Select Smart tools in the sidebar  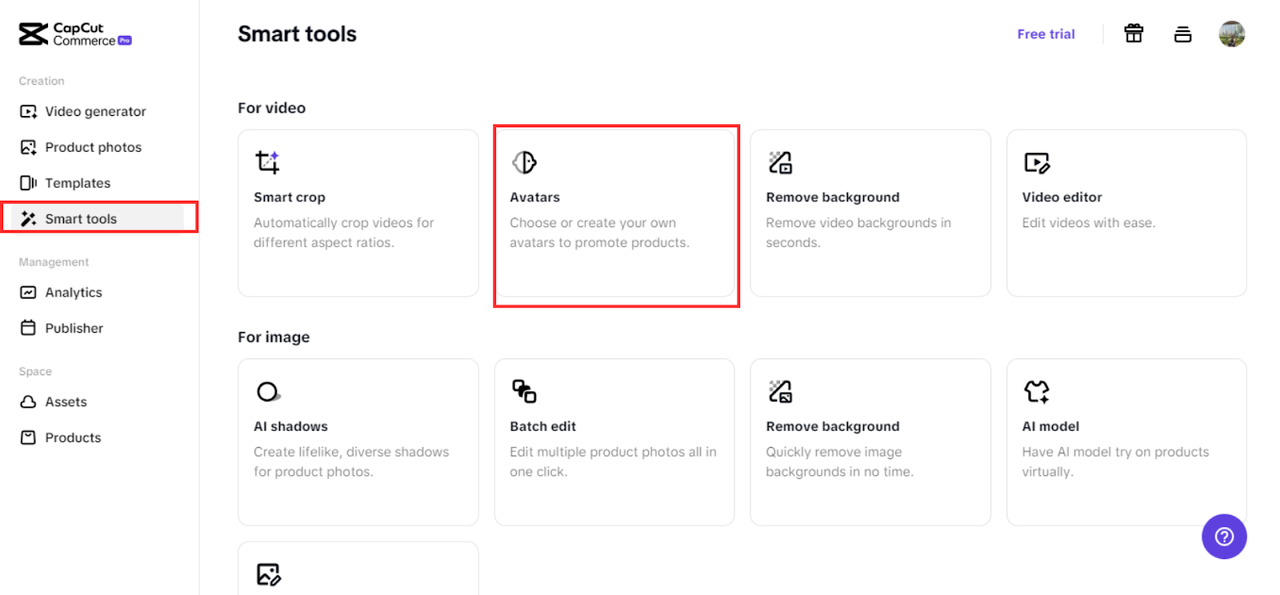coord(81,219)
